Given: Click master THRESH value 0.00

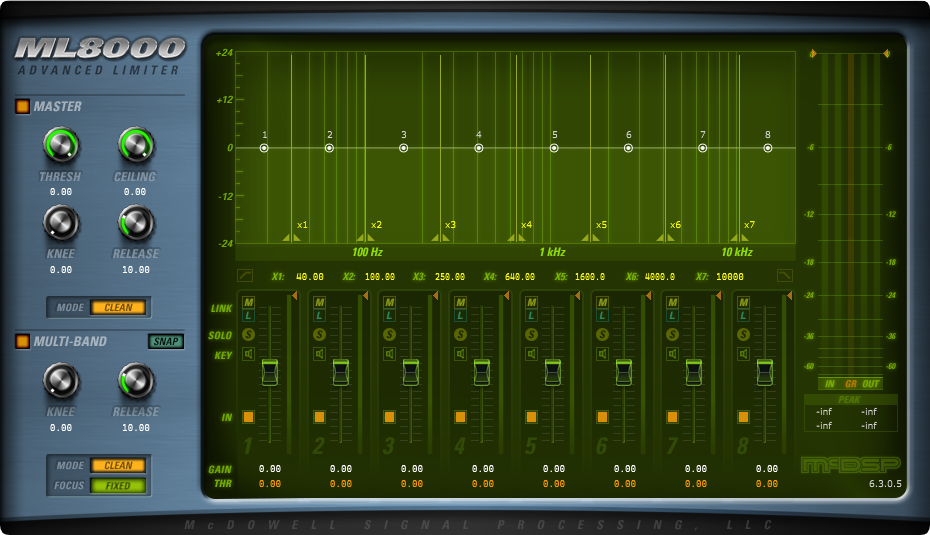Looking at the screenshot, I should click(x=60, y=192).
